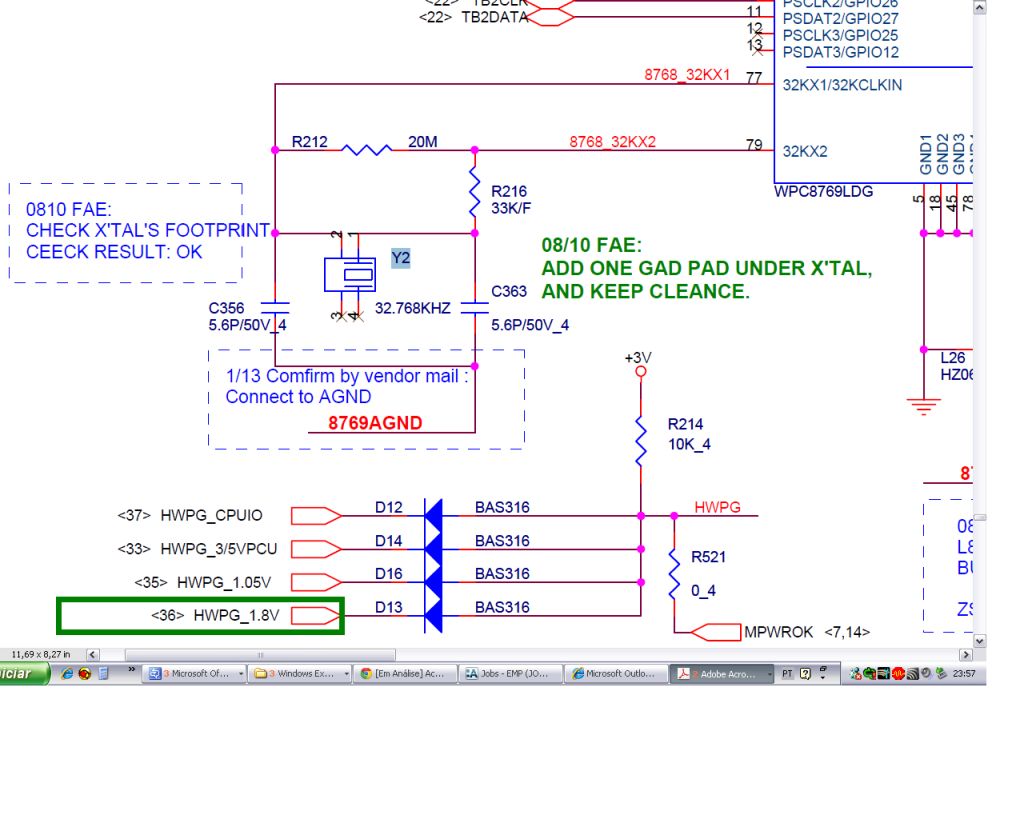The height and width of the screenshot is (819, 1024).
Task: Click the network tray icon with red X
Action: (855, 673)
